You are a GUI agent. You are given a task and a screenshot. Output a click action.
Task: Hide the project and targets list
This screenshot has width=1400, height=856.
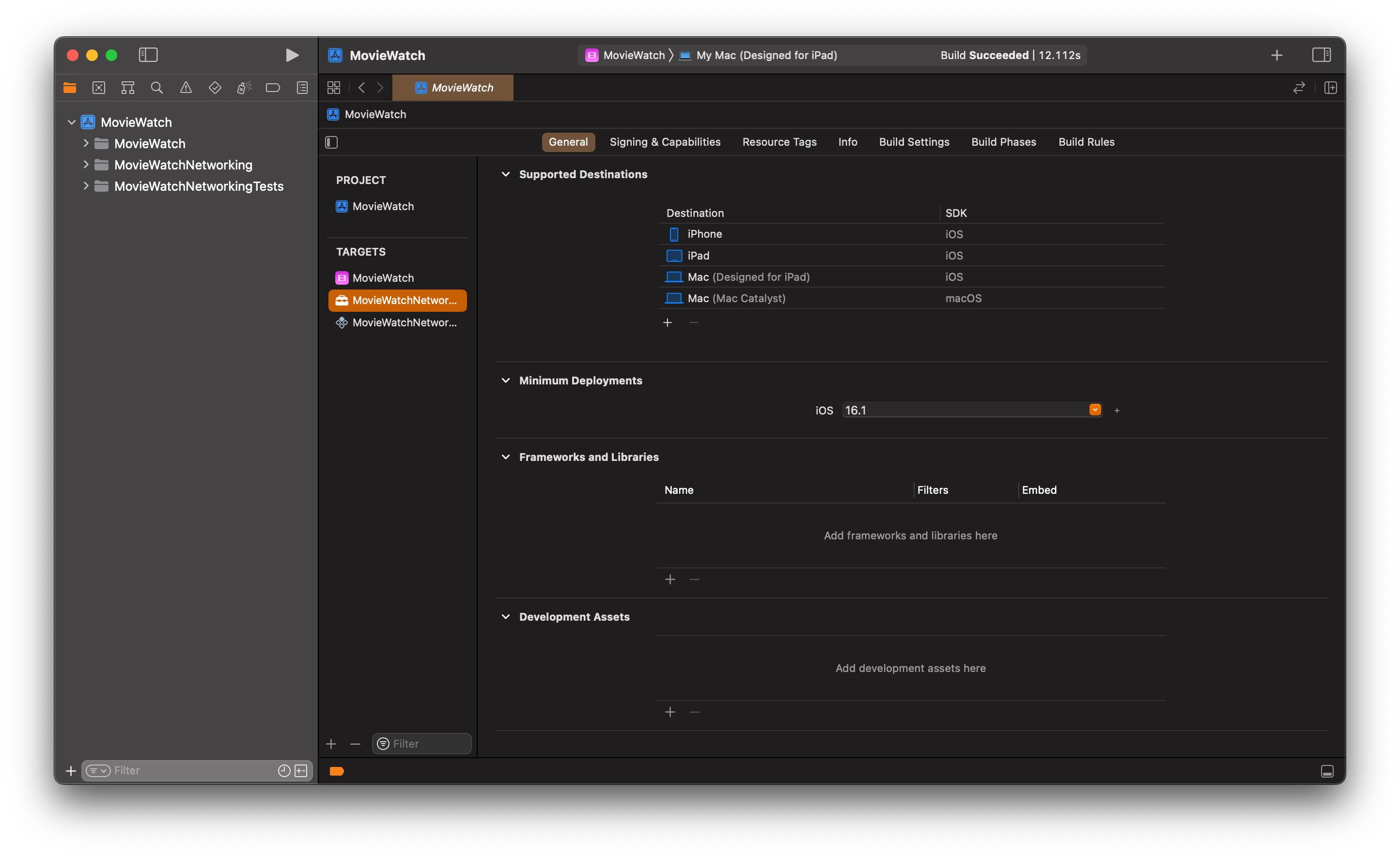(332, 142)
